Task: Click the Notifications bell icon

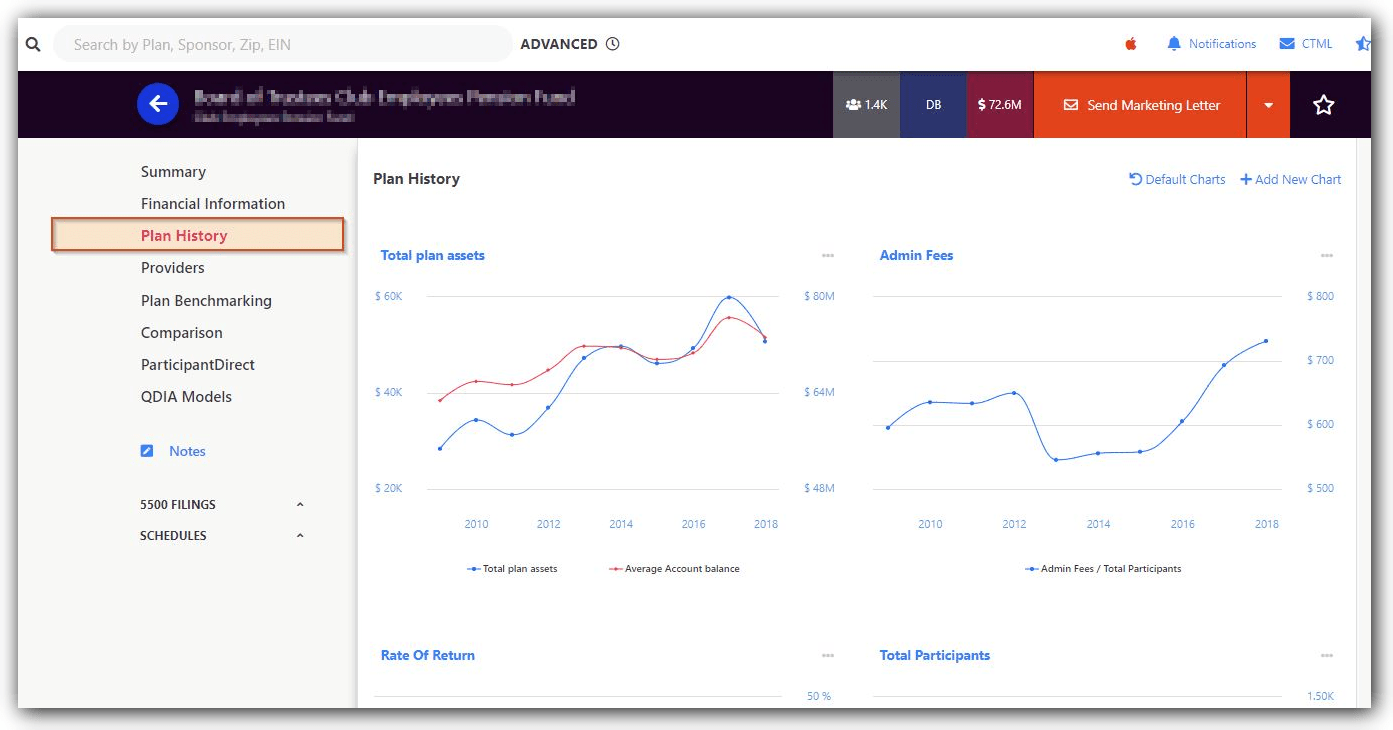Action: pos(1174,44)
